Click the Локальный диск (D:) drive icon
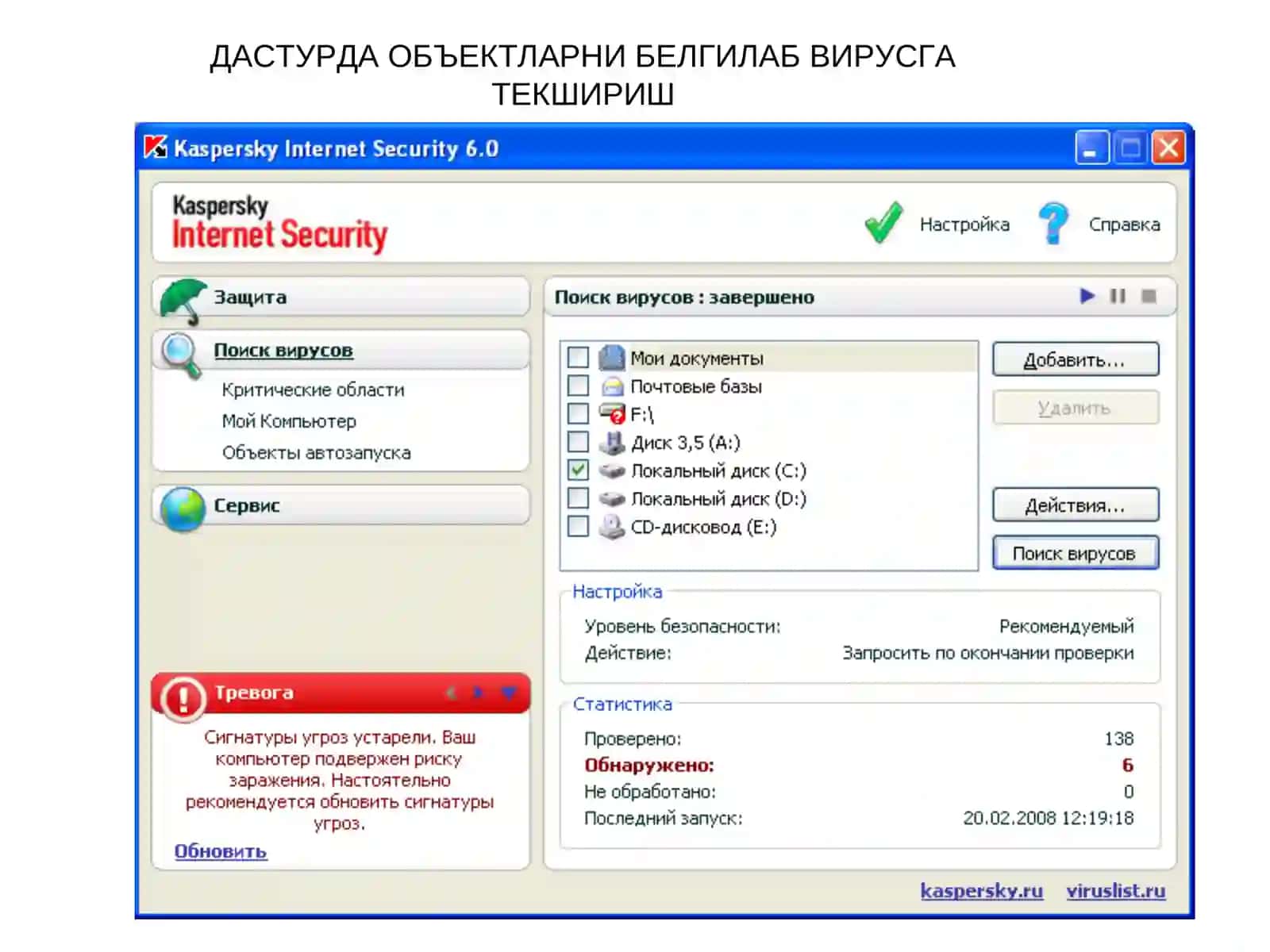This screenshot has height=952, width=1270. tap(612, 498)
